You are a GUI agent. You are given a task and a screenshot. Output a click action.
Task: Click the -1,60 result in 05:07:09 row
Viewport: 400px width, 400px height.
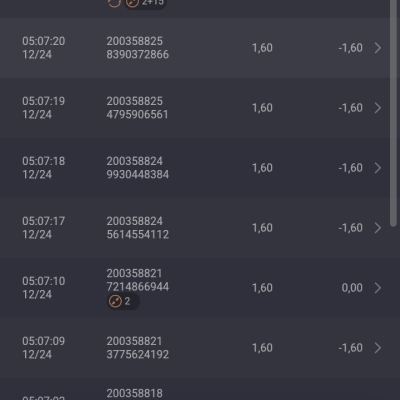click(x=350, y=348)
